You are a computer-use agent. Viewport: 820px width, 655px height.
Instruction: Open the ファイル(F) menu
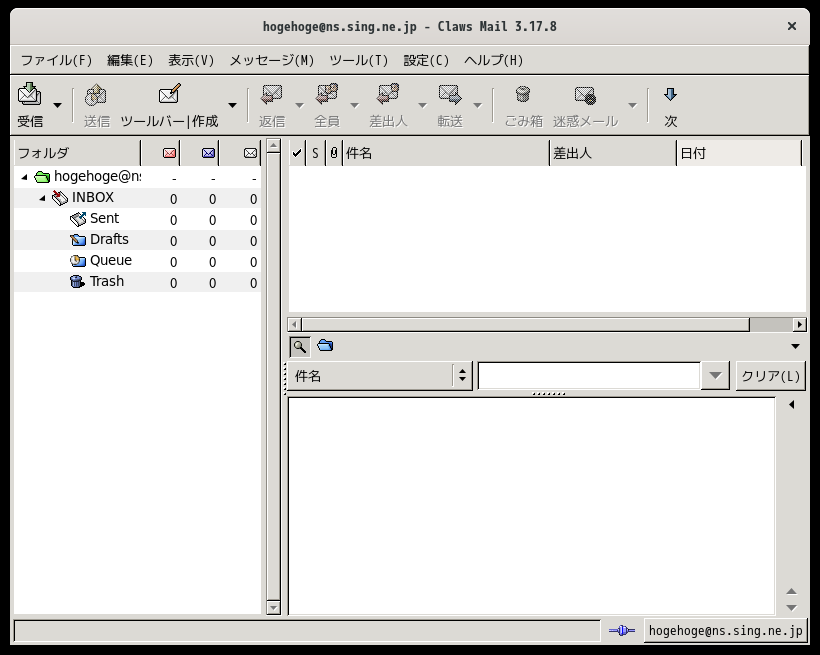pos(56,60)
